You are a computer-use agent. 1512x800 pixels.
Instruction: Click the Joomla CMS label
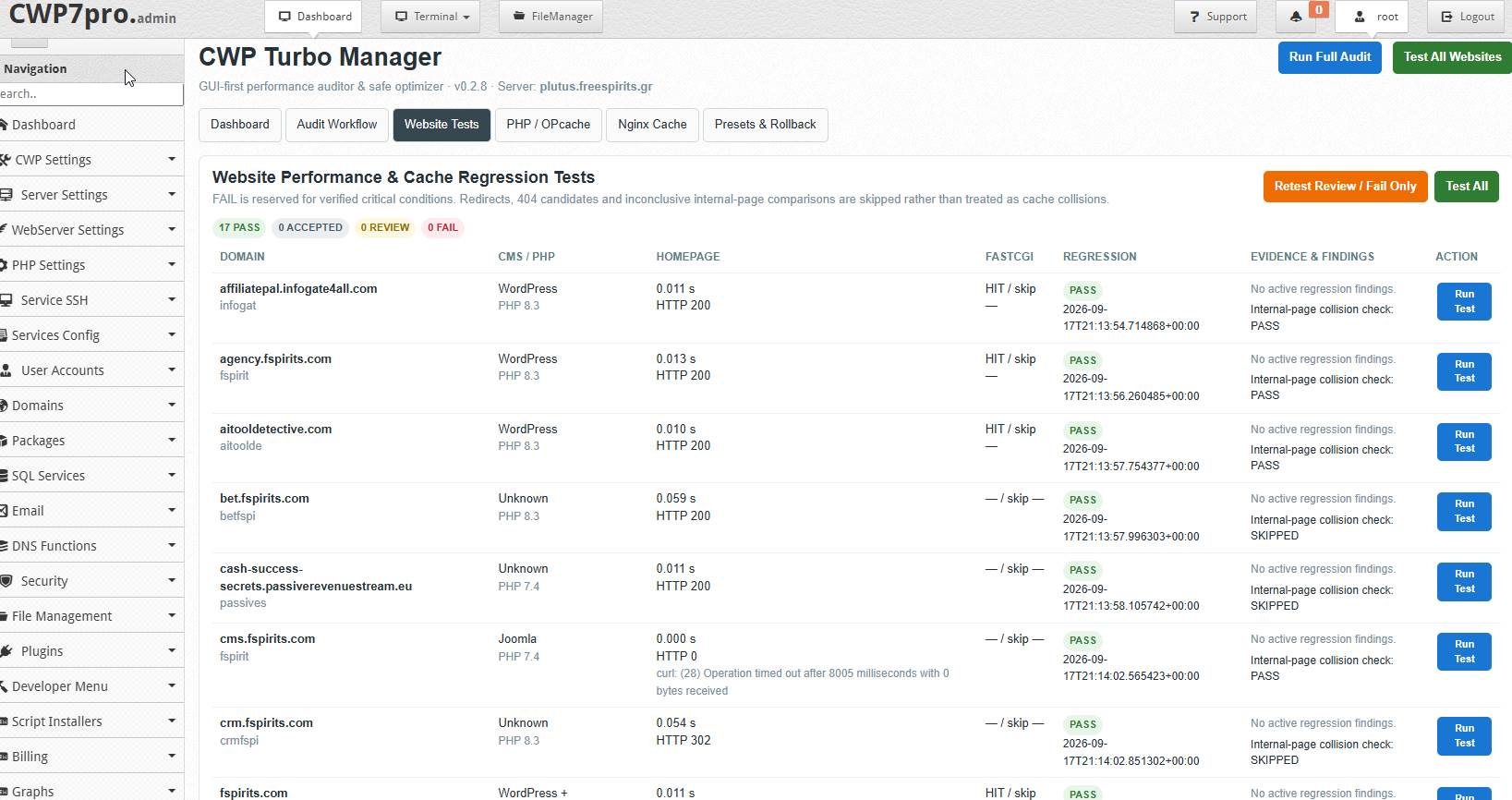click(517, 638)
